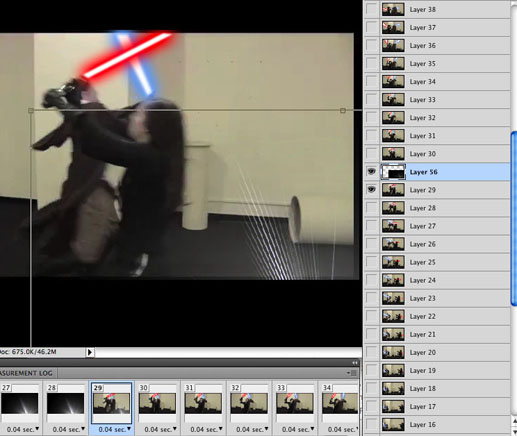This screenshot has width=517, height=436.
Task: Select the row named Layer 34
Action: pyautogui.click(x=437, y=81)
